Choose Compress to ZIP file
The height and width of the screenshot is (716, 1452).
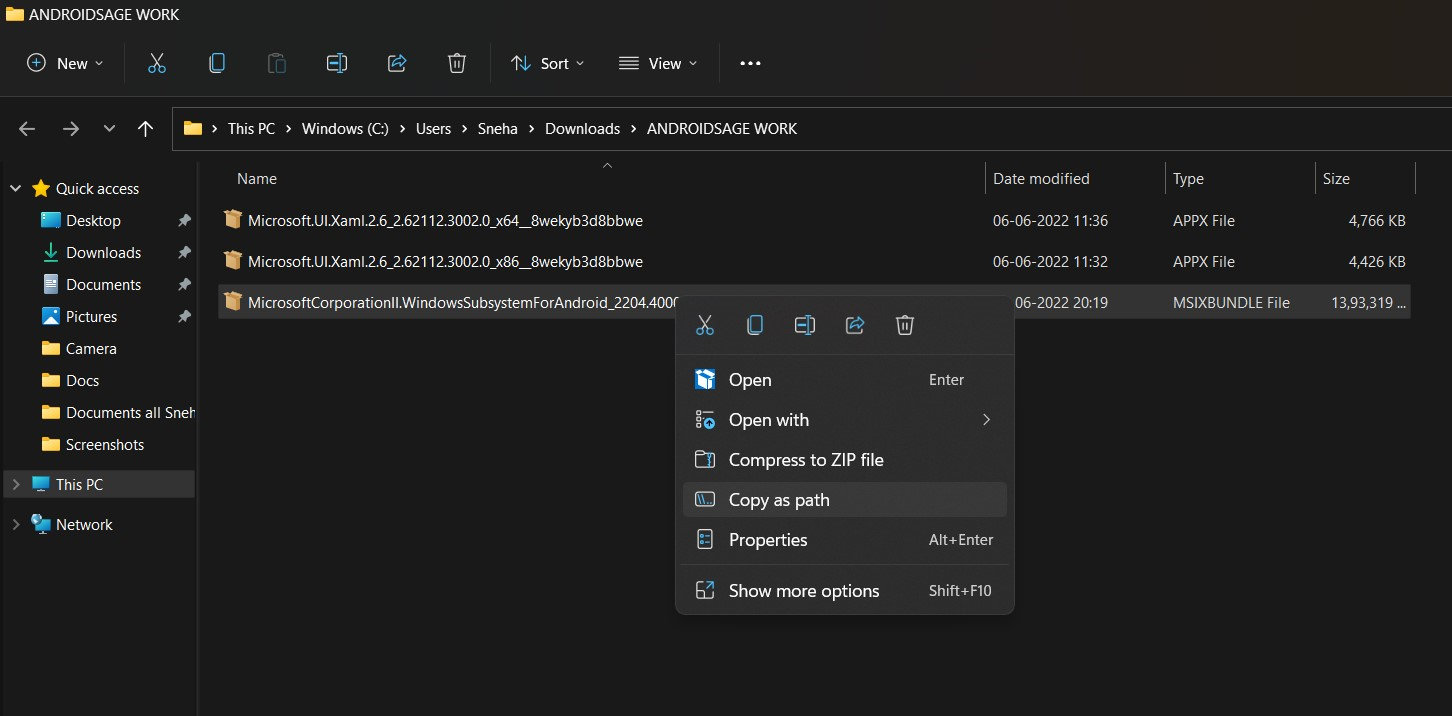845,460
